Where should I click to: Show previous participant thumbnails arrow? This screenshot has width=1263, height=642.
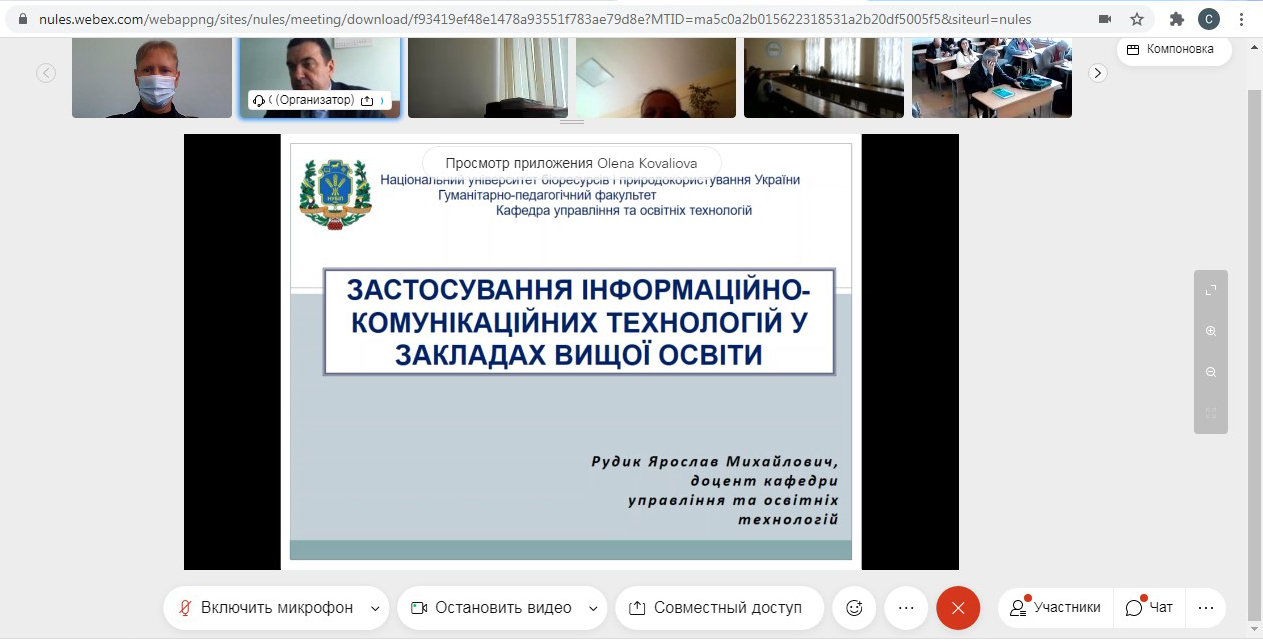pyautogui.click(x=46, y=72)
